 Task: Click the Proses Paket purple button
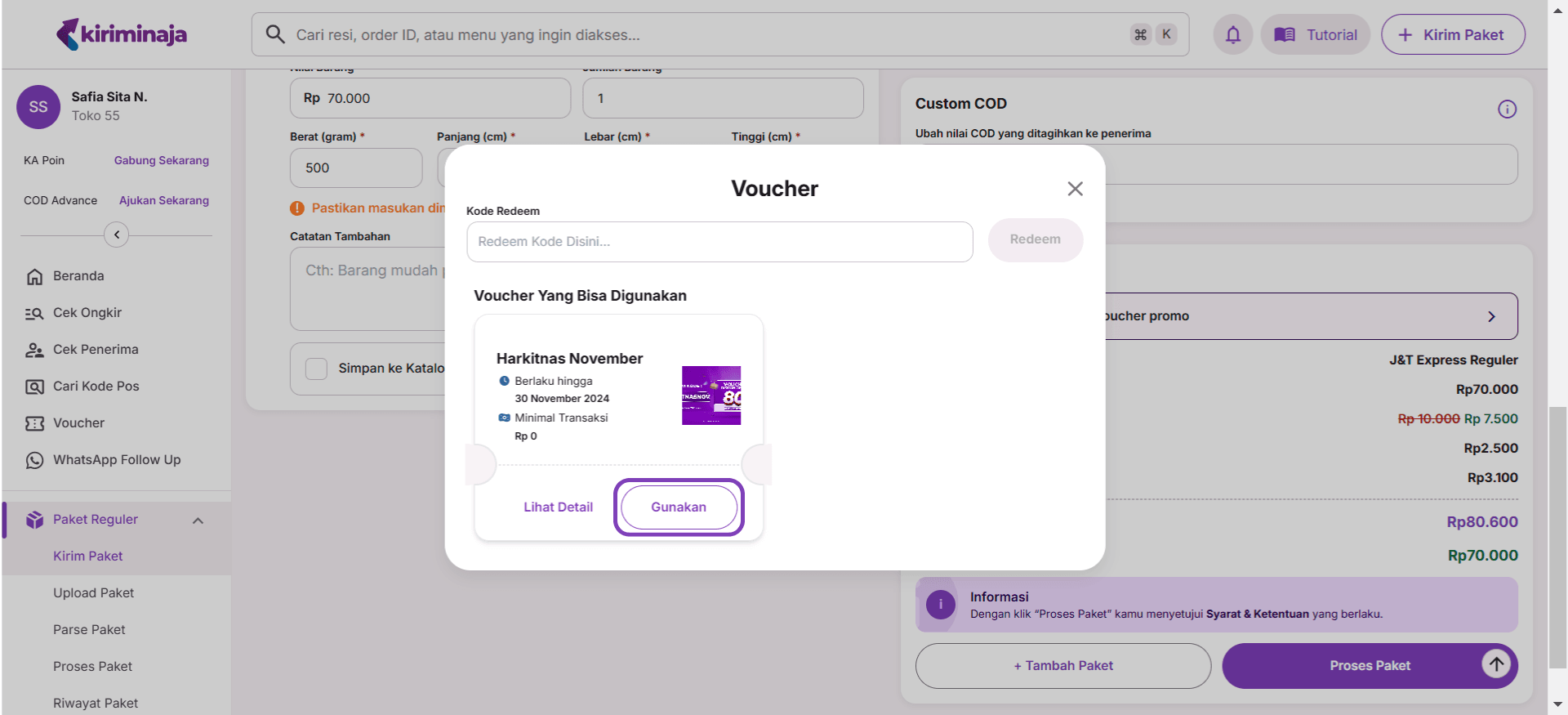[x=1370, y=666]
